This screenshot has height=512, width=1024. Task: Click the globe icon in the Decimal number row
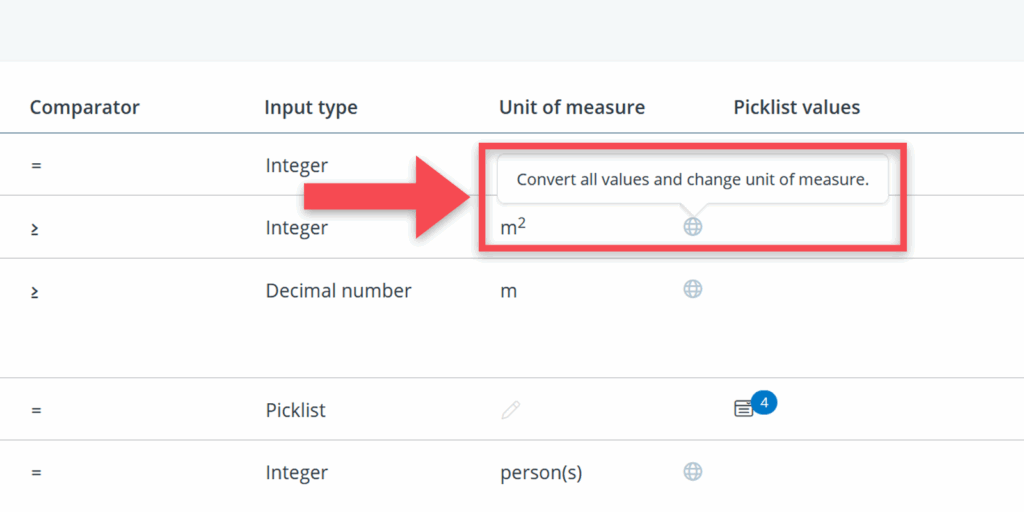pos(692,289)
